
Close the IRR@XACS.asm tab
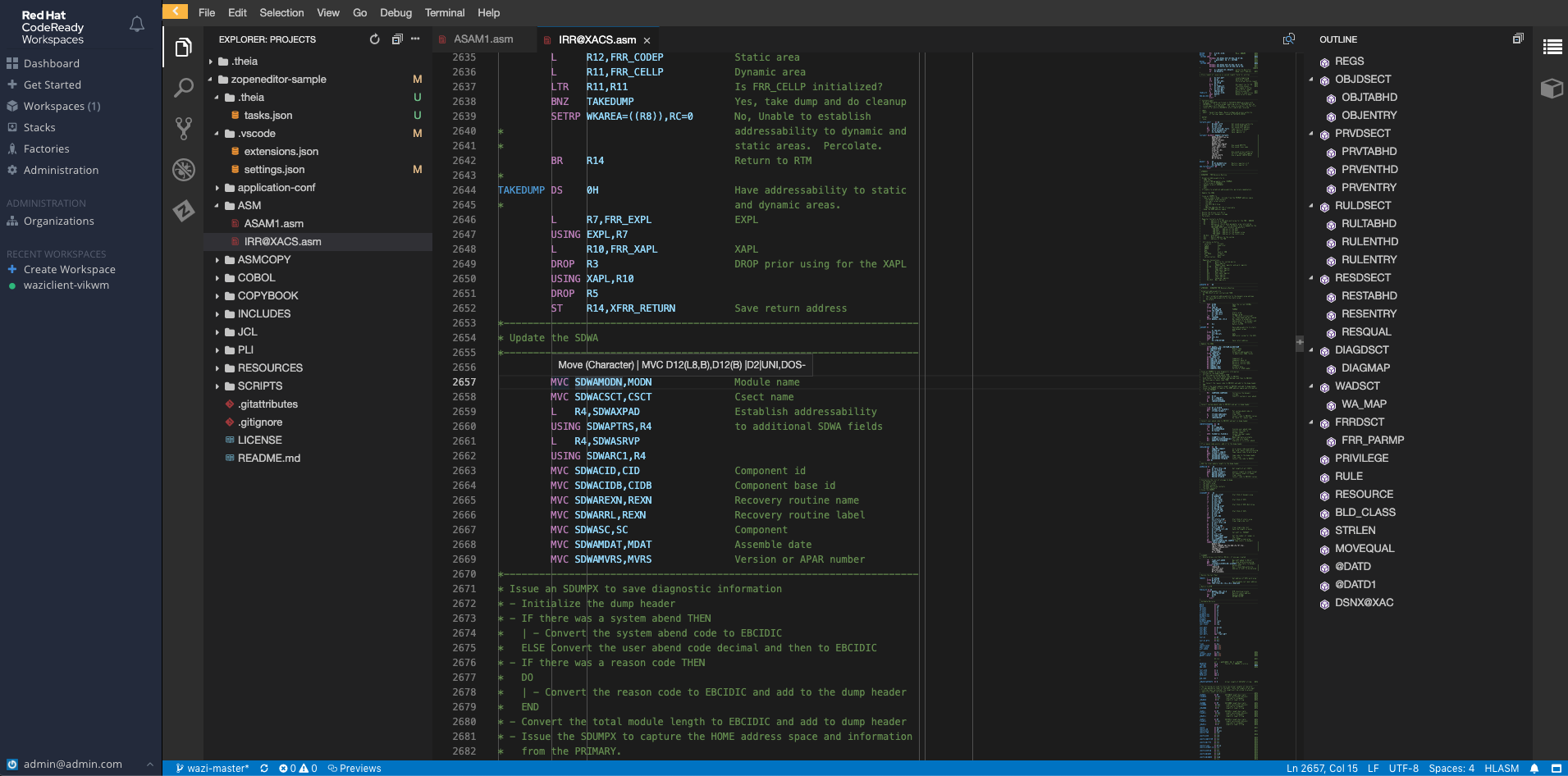647,40
